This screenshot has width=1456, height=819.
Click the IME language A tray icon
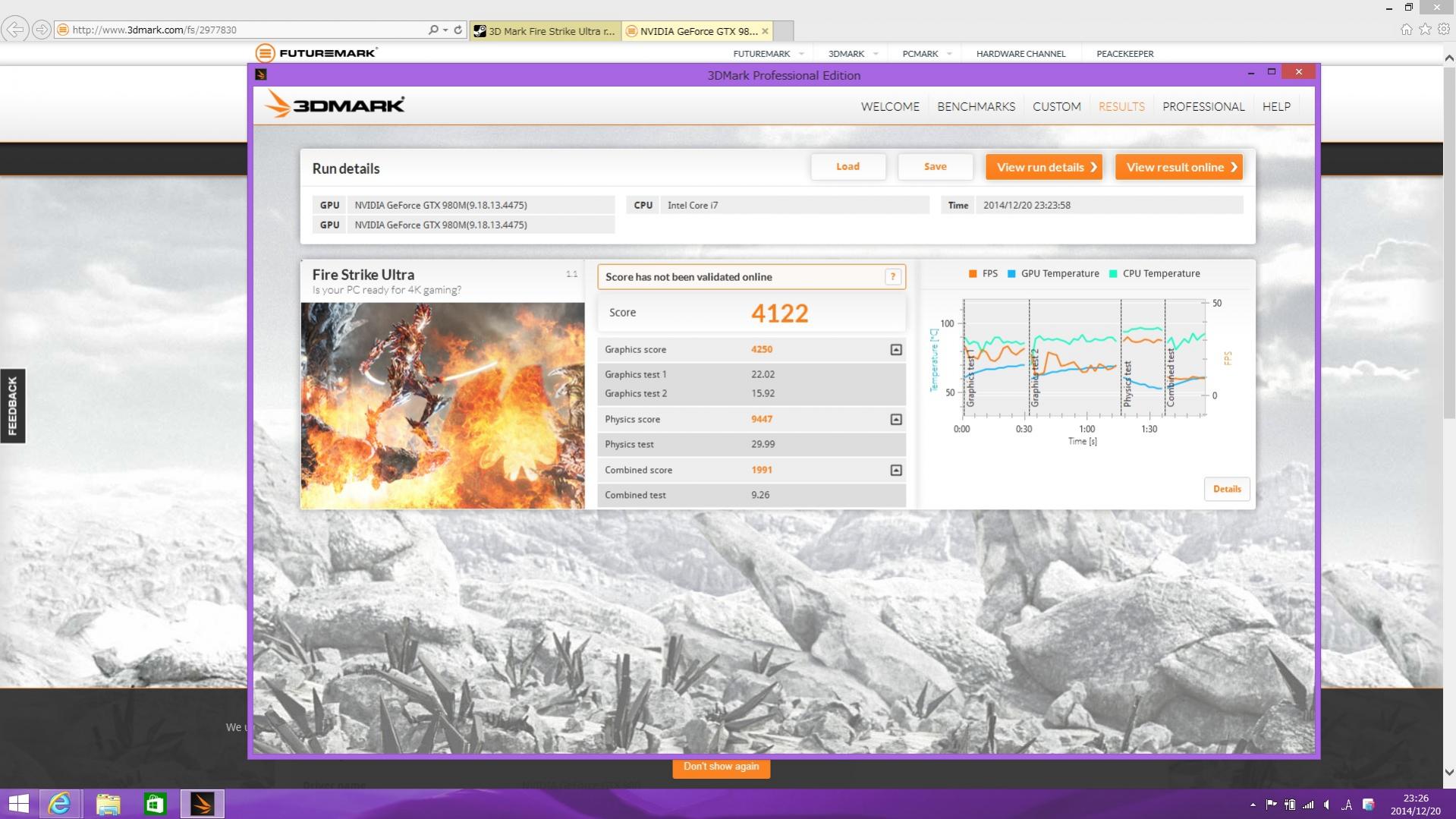click(1348, 805)
